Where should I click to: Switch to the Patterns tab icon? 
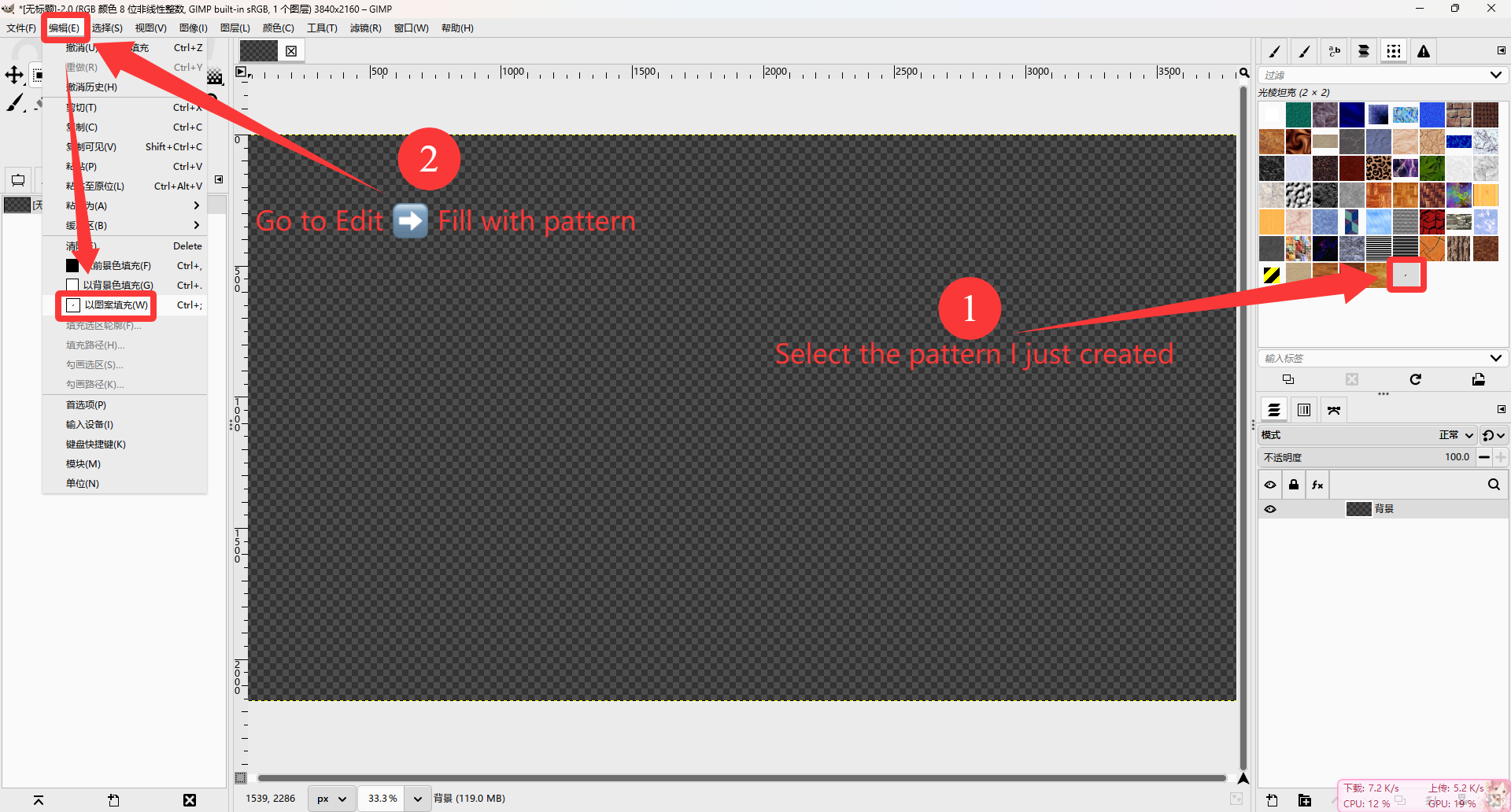click(1394, 51)
